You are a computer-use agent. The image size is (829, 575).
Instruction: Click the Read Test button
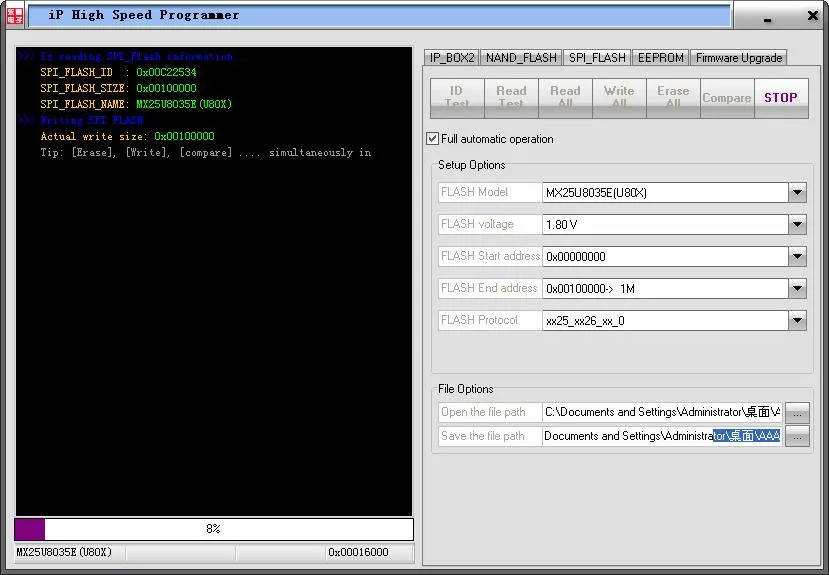coord(511,98)
